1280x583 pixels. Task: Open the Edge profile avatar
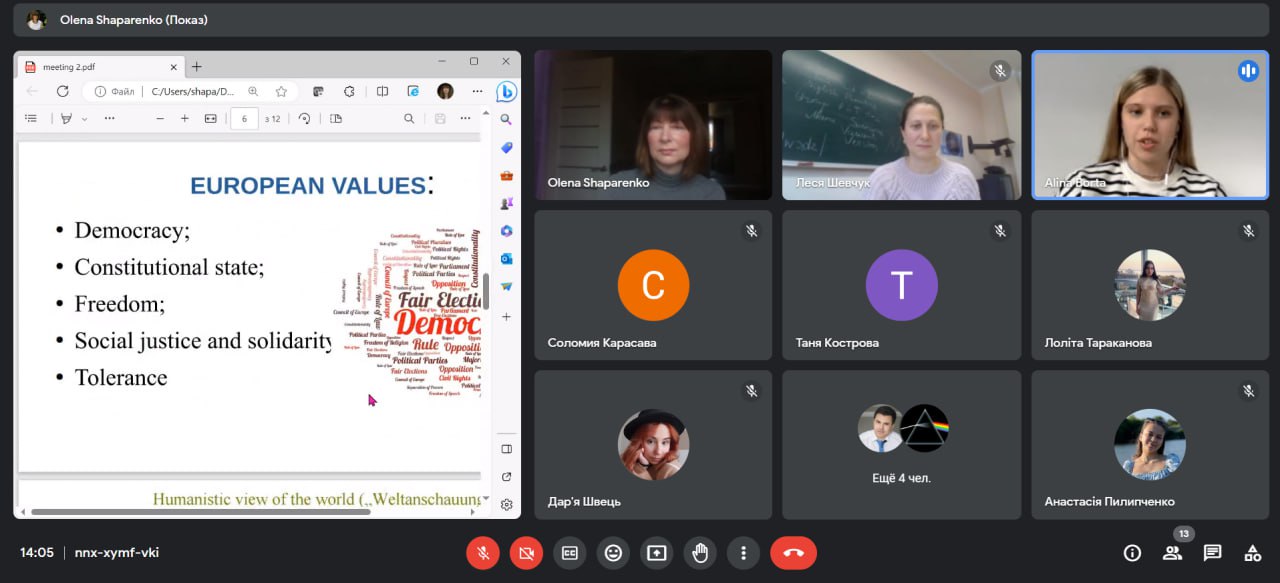click(x=445, y=91)
